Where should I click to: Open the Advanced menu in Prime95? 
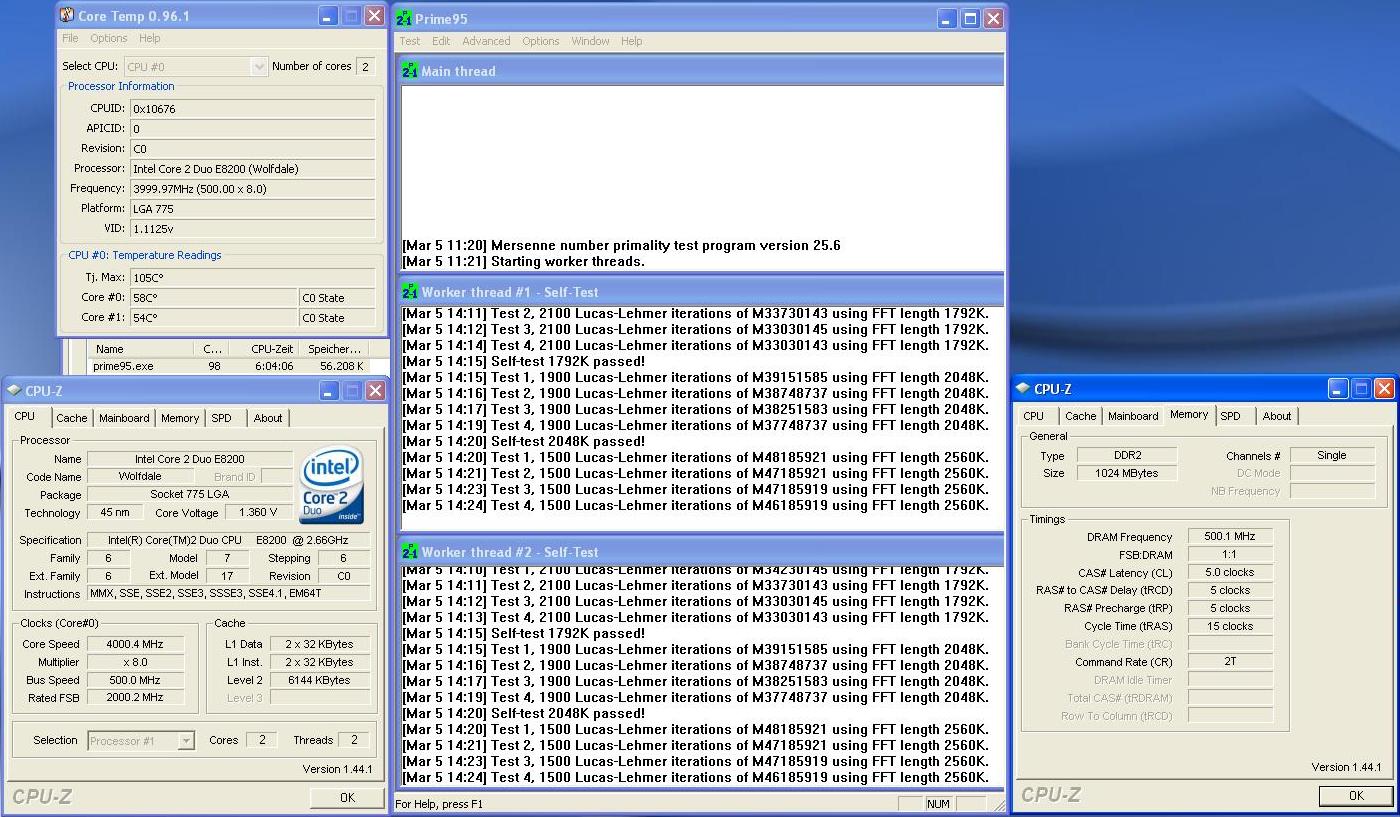coord(486,41)
